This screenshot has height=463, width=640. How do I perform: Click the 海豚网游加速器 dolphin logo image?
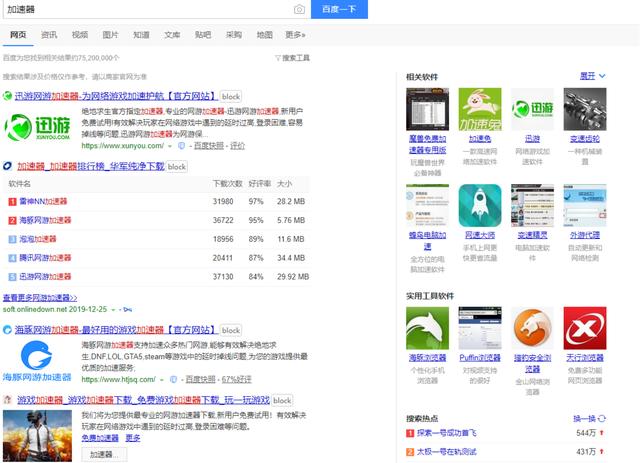point(37,361)
